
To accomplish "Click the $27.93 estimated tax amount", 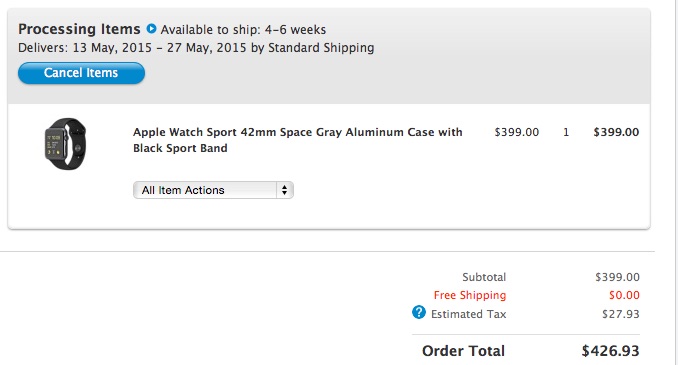I will click(620, 314).
